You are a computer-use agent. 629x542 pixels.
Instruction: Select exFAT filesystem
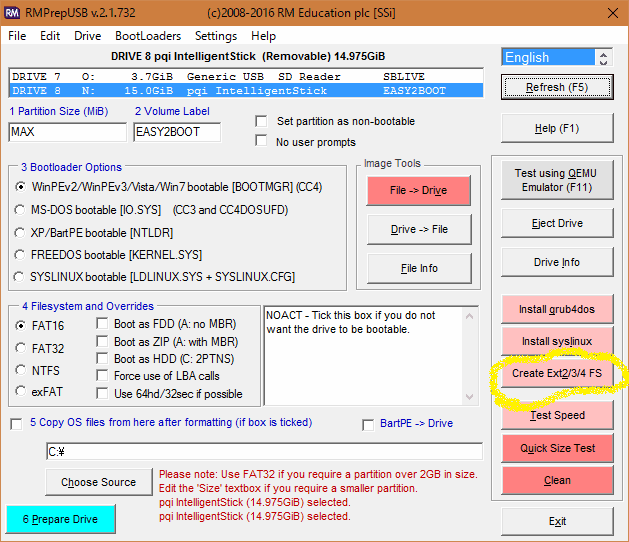(20, 390)
